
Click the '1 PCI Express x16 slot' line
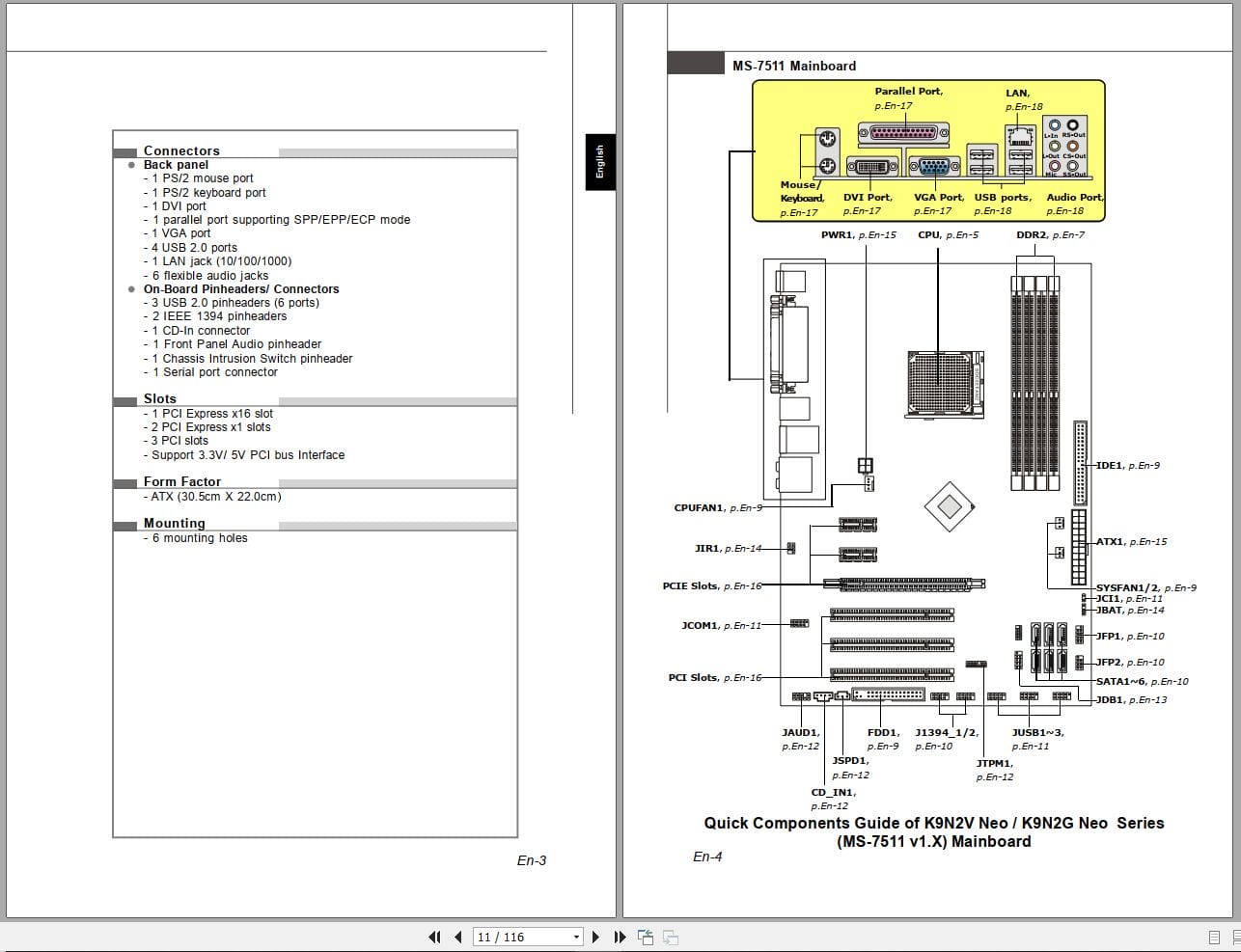(208, 413)
